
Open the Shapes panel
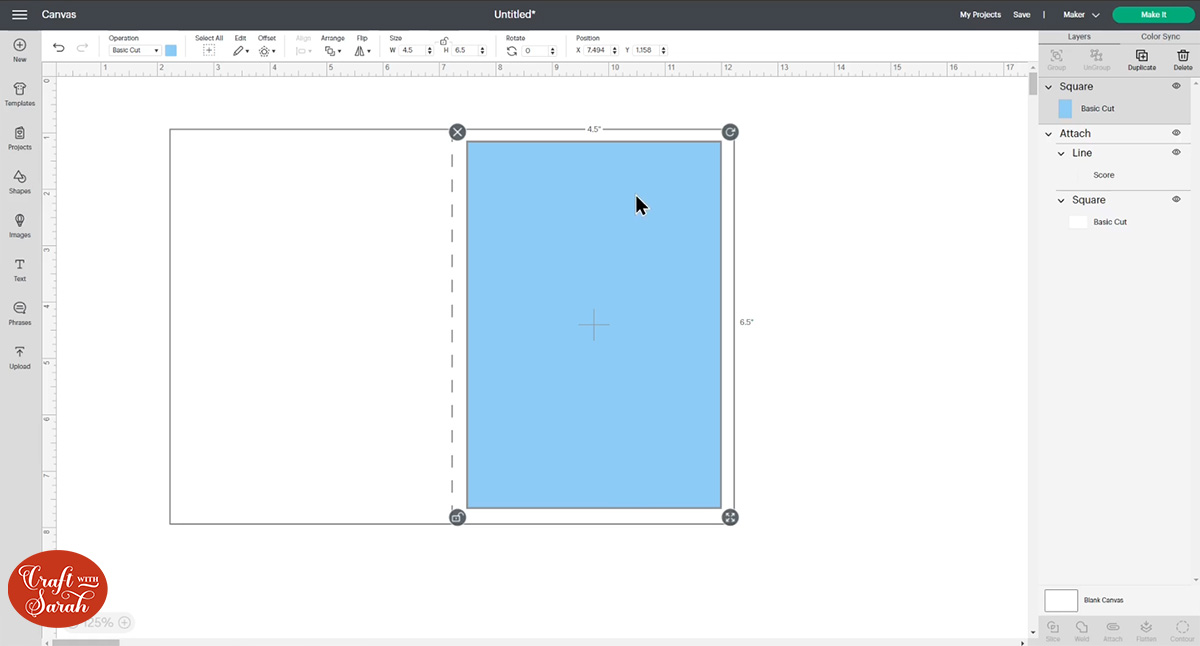click(x=19, y=183)
